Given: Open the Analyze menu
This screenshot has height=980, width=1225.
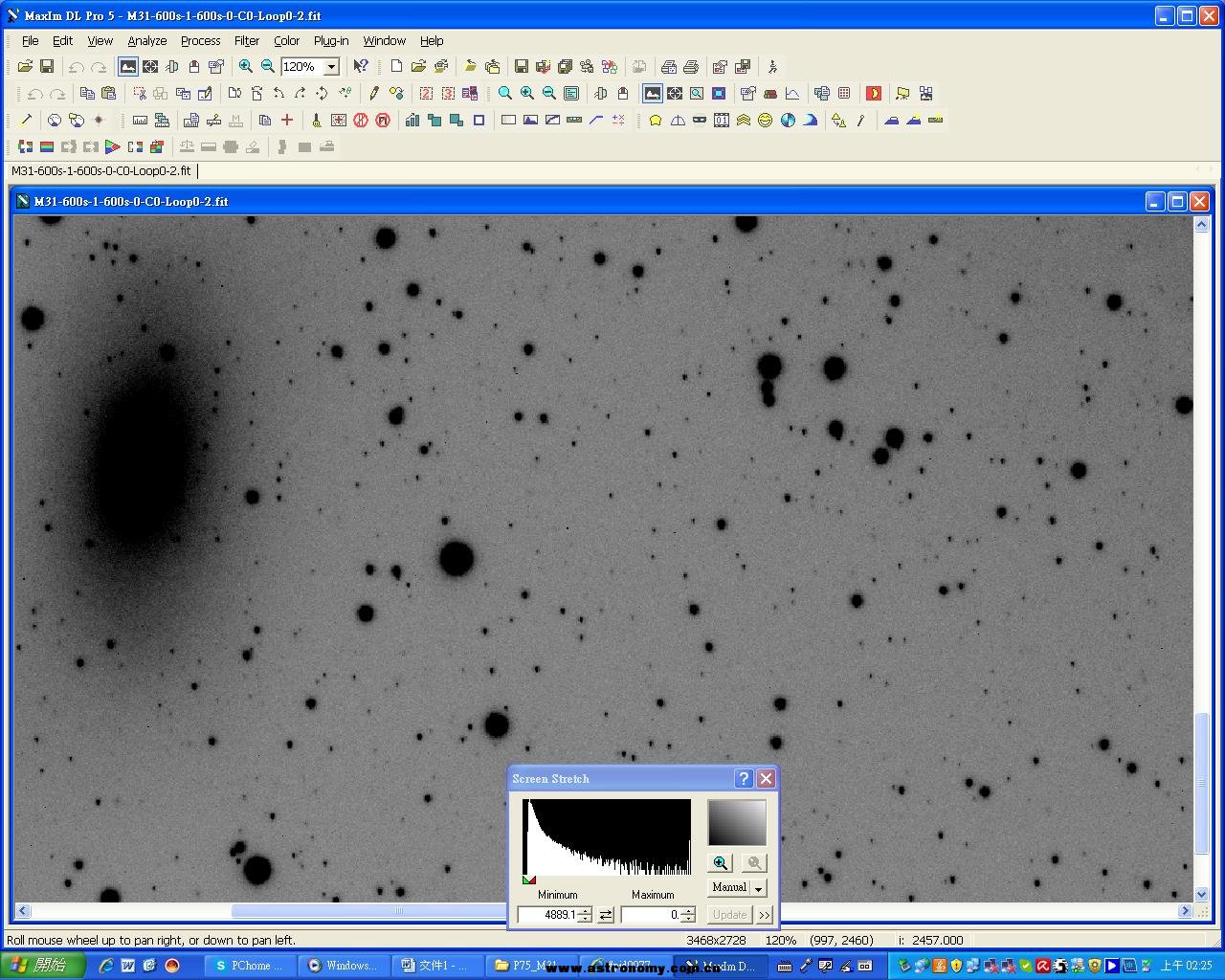Looking at the screenshot, I should tap(147, 40).
